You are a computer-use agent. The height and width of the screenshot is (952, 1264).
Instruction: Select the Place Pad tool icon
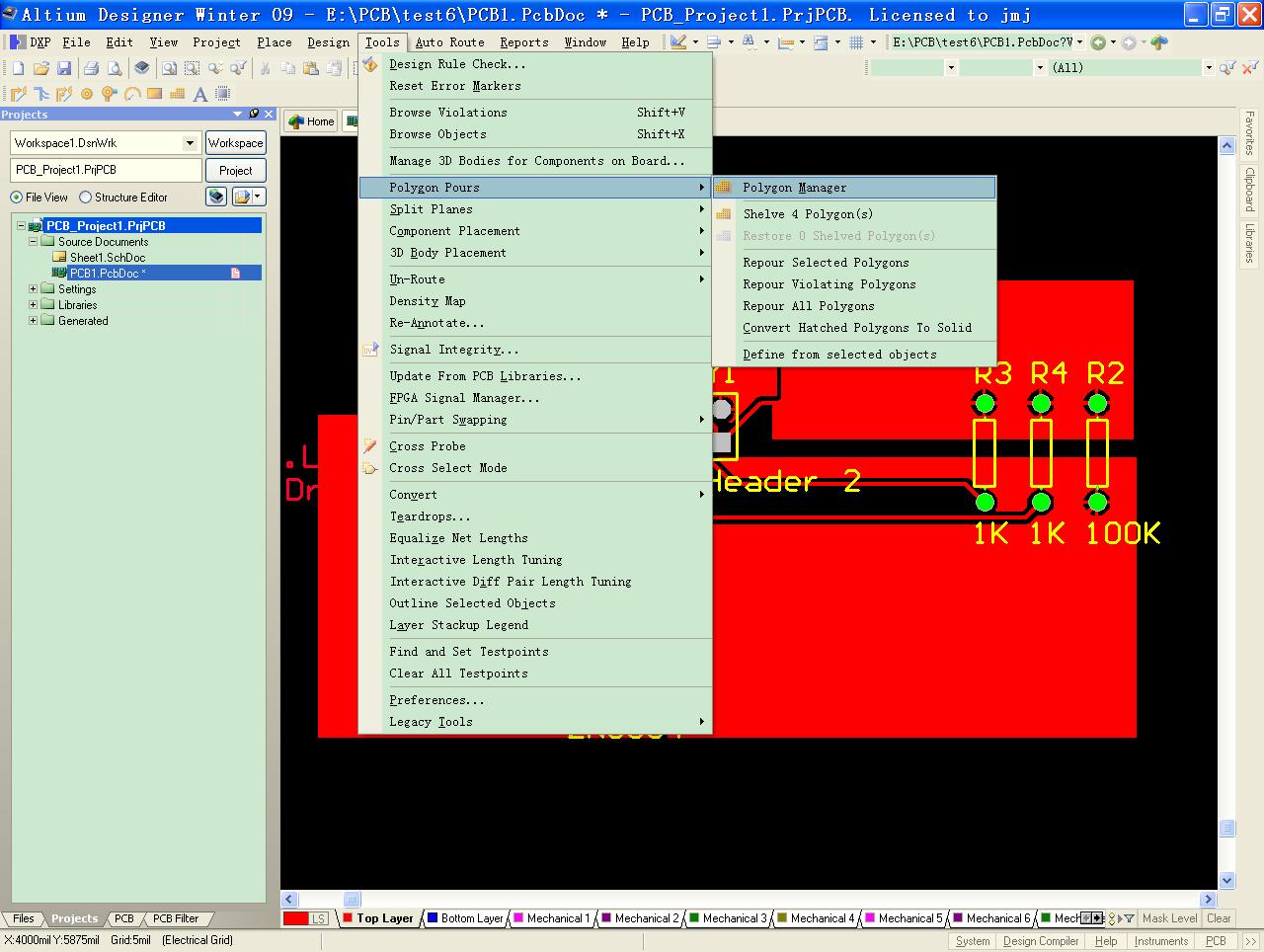coord(87,94)
